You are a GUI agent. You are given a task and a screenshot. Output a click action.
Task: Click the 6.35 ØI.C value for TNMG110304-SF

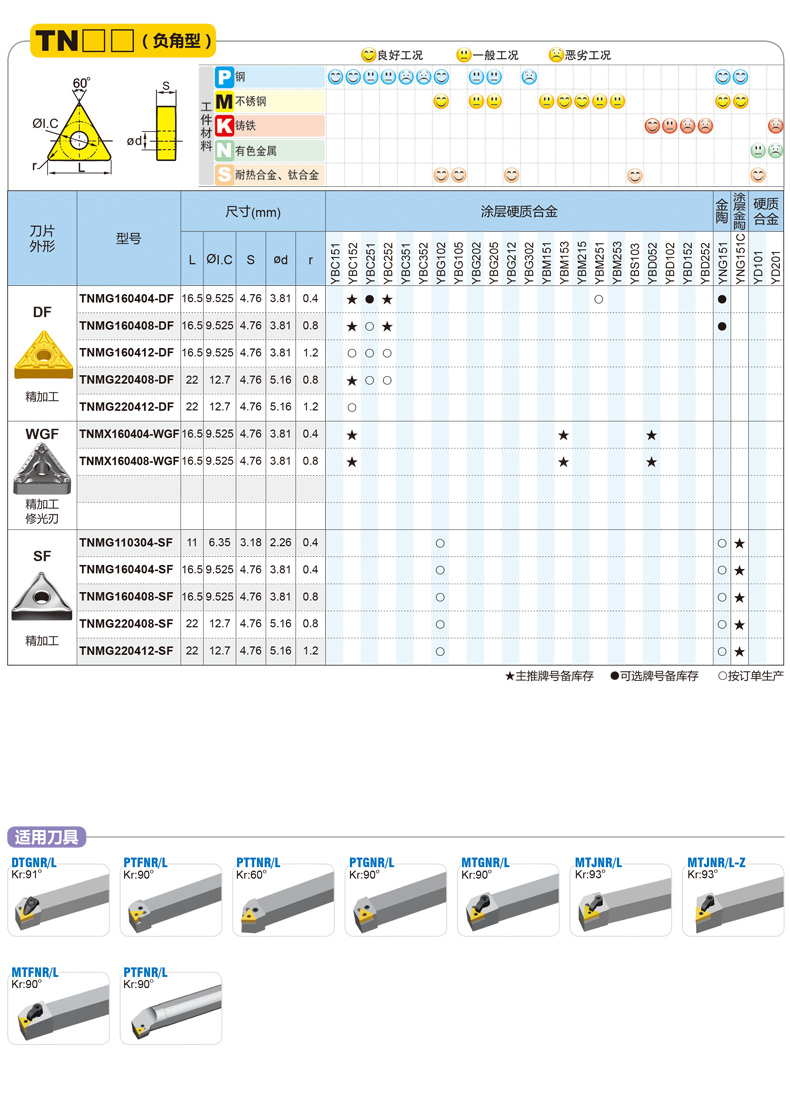pos(219,542)
